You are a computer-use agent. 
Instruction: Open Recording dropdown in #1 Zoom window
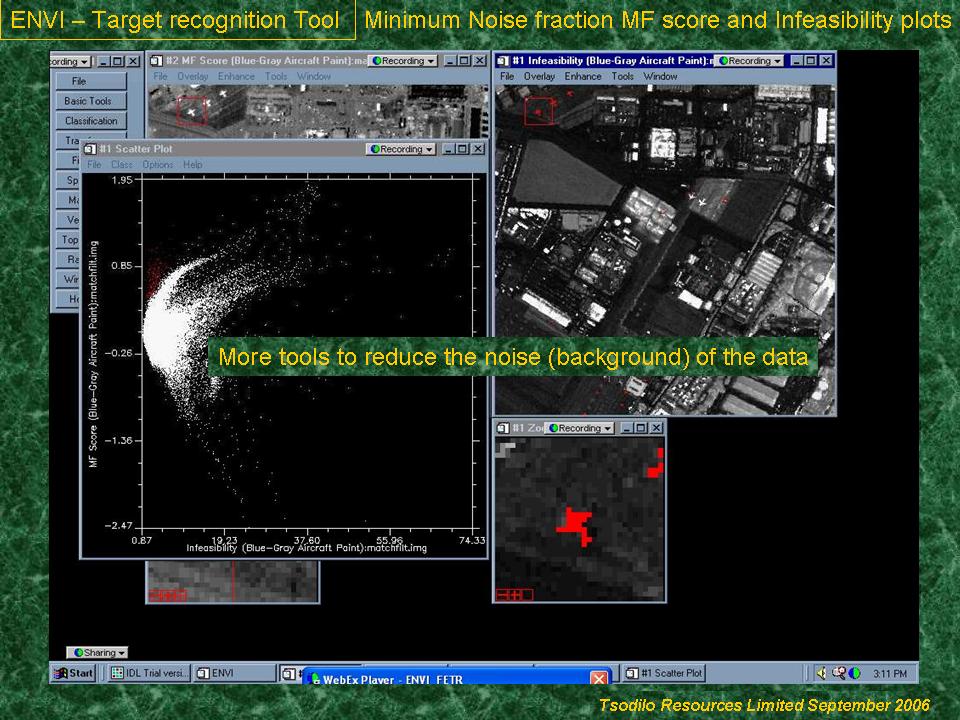point(580,428)
